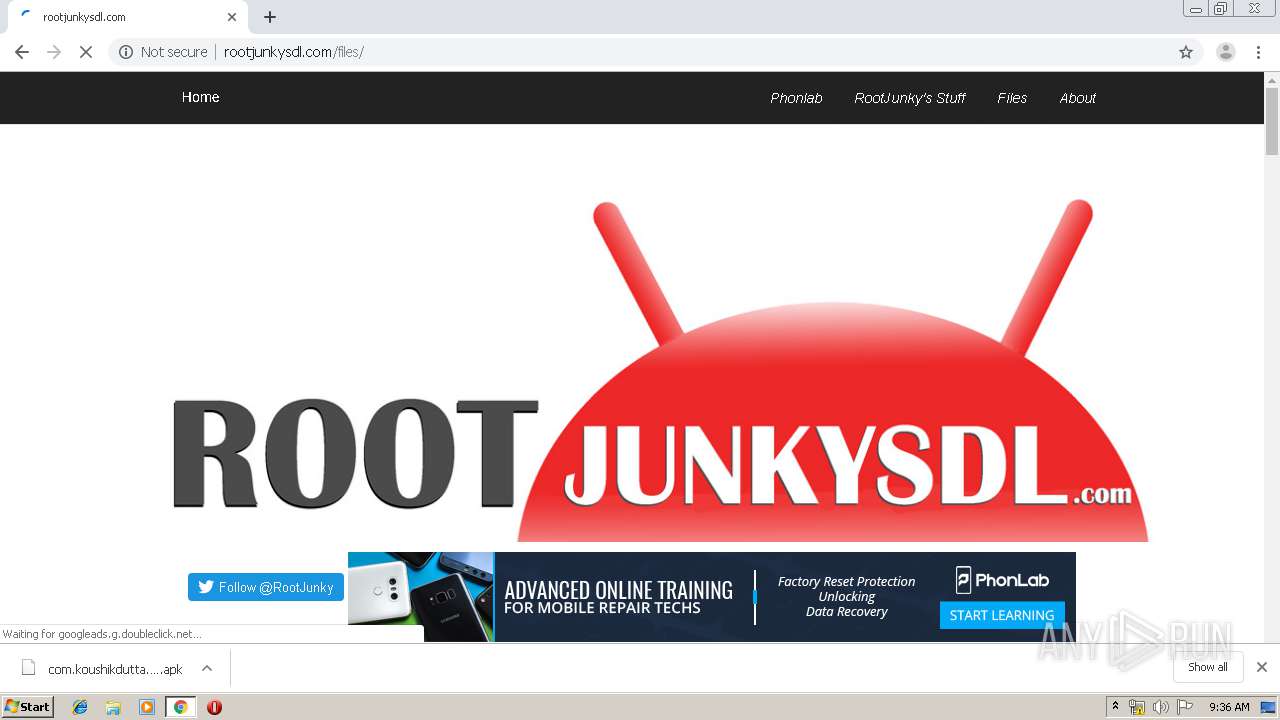Open Windows Explorer folder from taskbar
Image resolution: width=1280 pixels, height=720 pixels.
coord(113,707)
